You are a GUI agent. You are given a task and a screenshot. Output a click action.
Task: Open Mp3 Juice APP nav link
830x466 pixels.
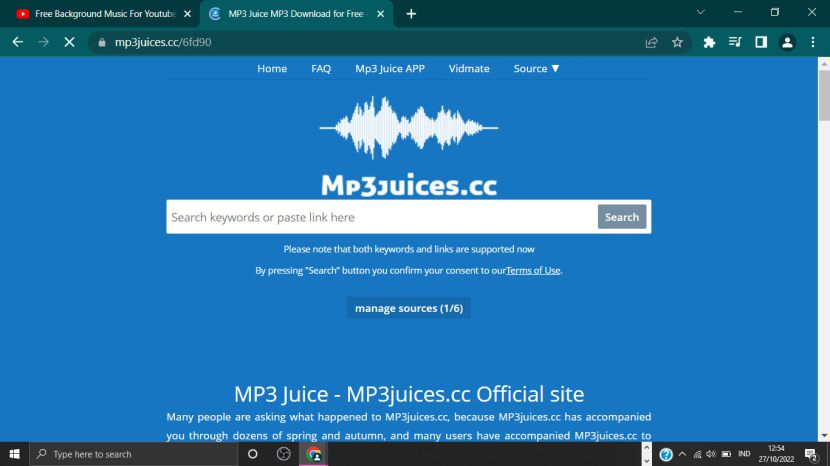(390, 68)
